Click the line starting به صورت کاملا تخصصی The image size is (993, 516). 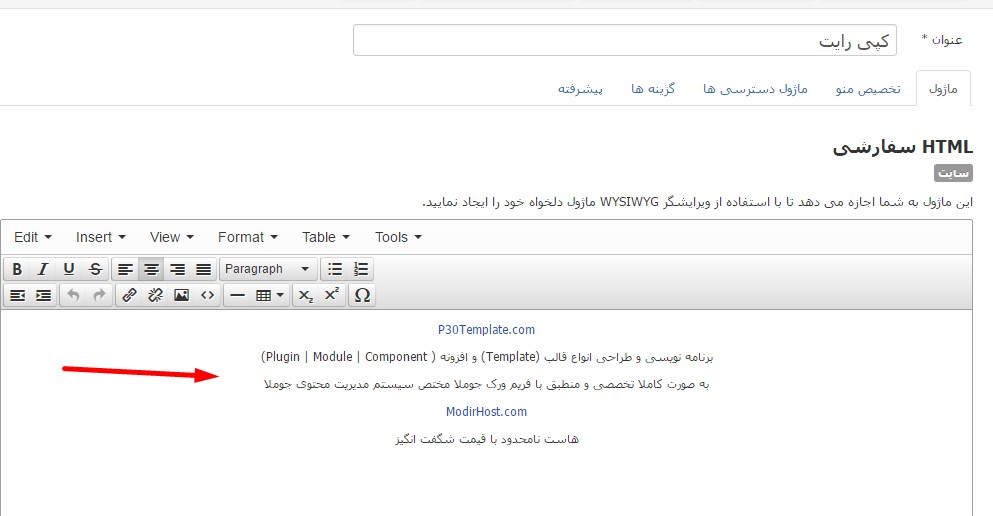(486, 384)
